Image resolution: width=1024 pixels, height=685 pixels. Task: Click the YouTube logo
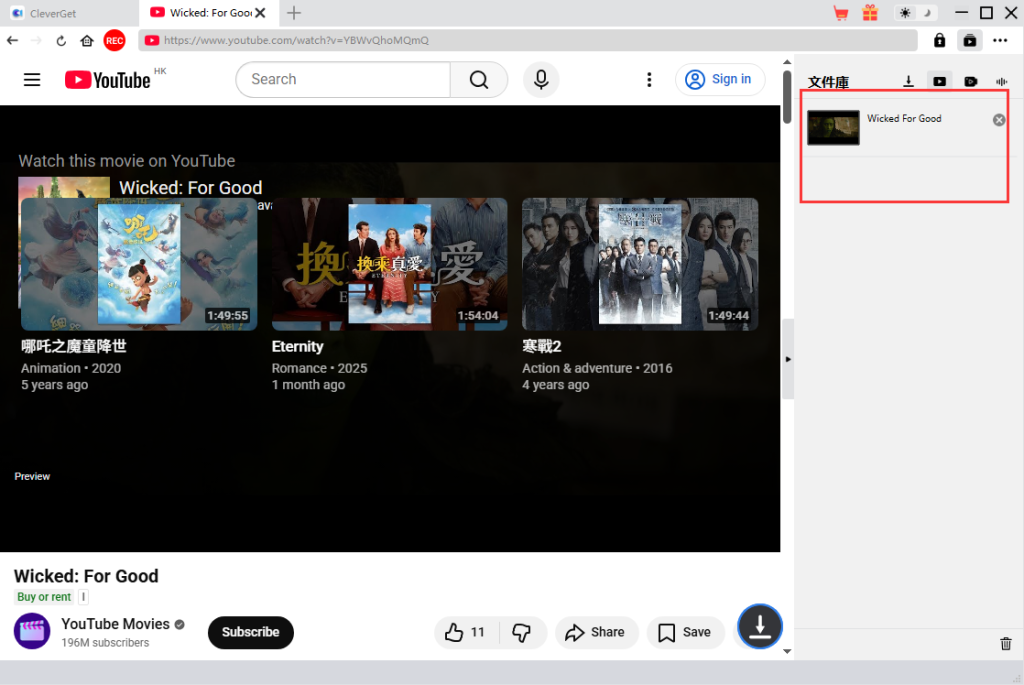108,80
